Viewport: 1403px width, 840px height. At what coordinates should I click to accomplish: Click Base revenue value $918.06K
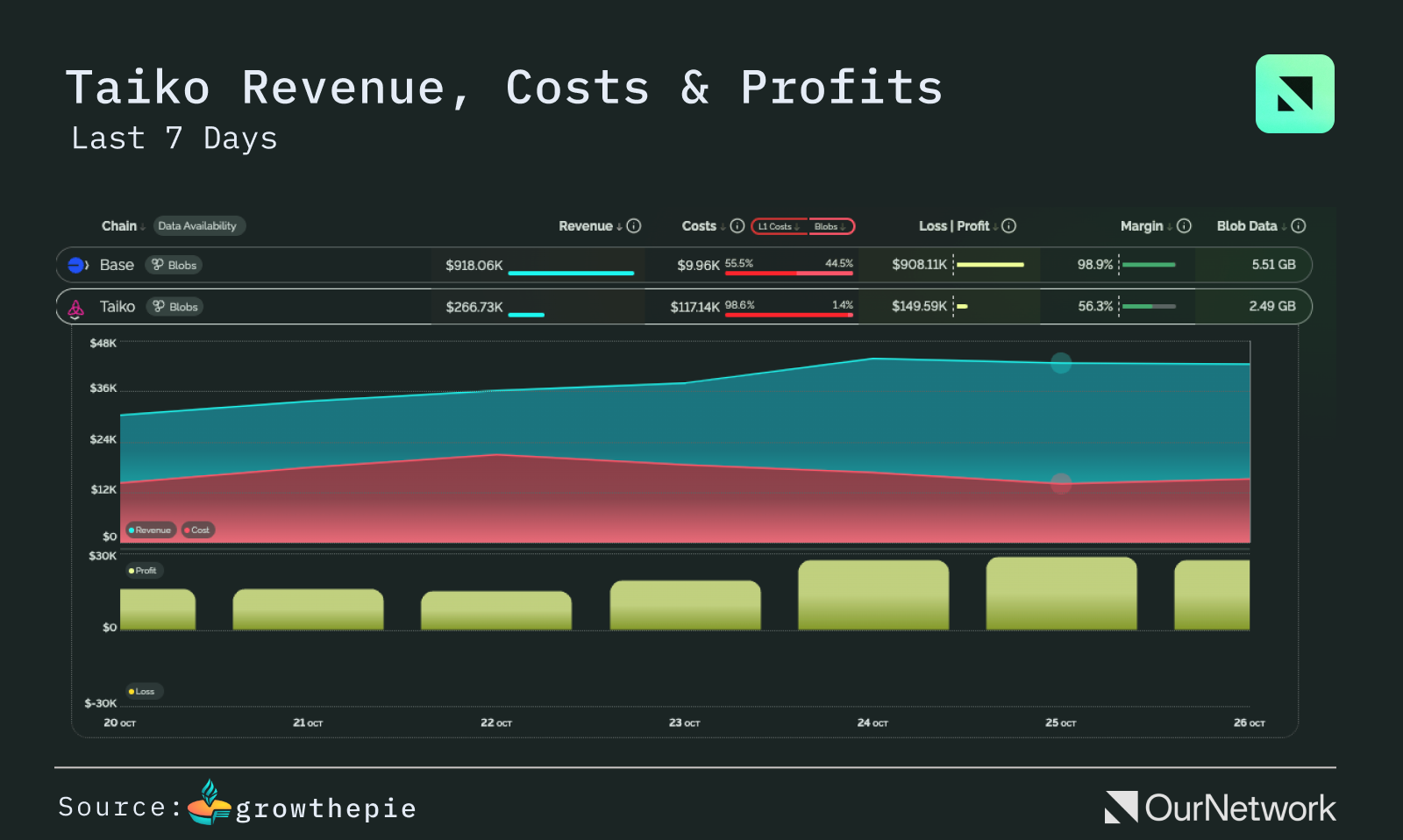click(x=474, y=265)
